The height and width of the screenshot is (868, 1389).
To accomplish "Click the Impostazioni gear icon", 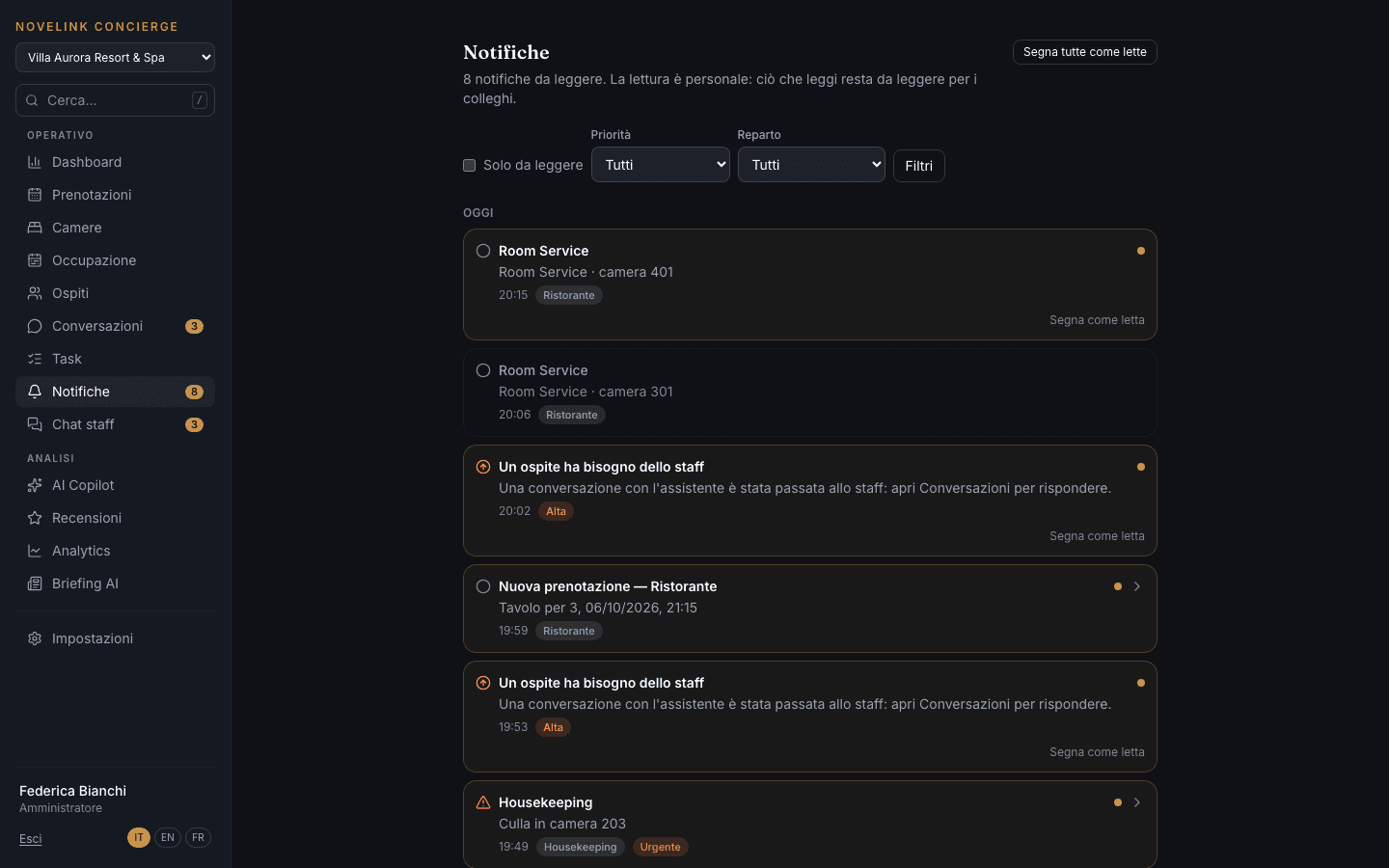I will (35, 638).
